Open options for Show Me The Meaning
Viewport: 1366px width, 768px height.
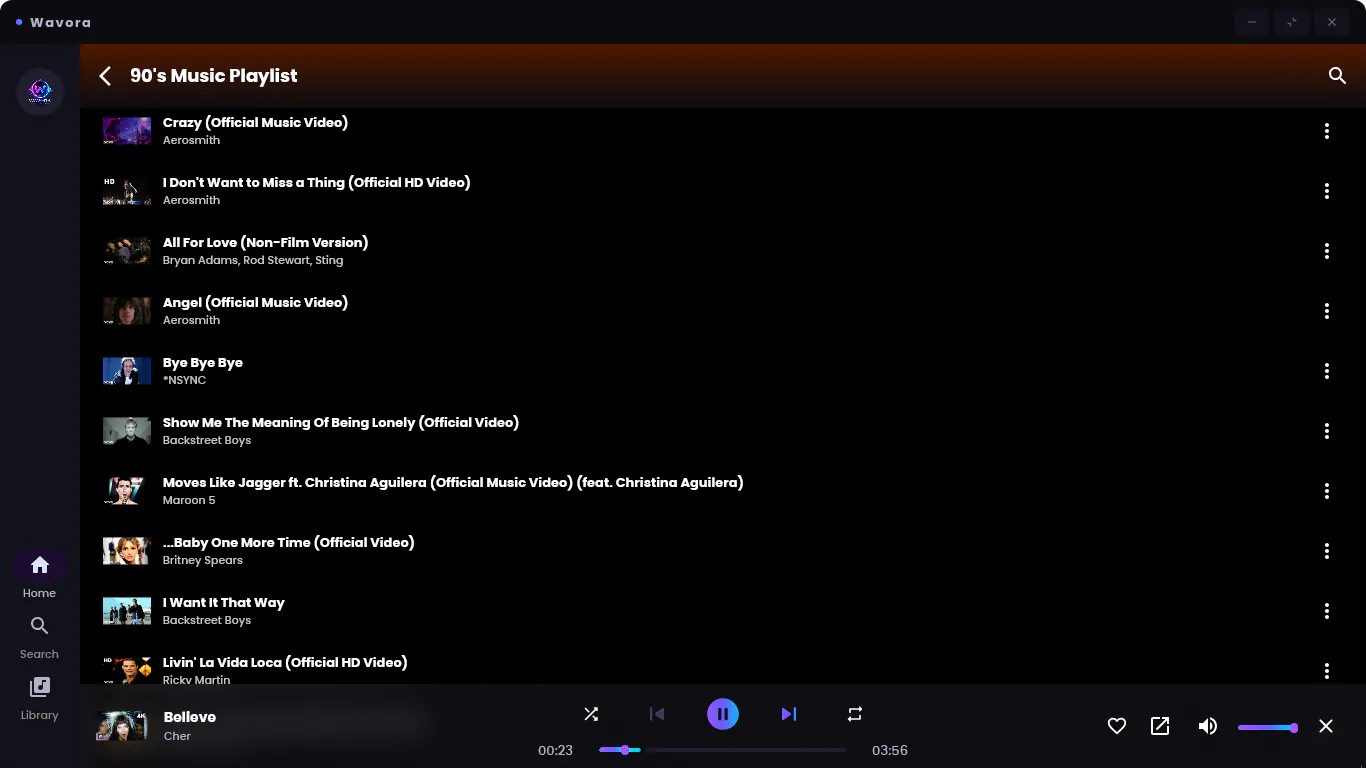(1327, 431)
